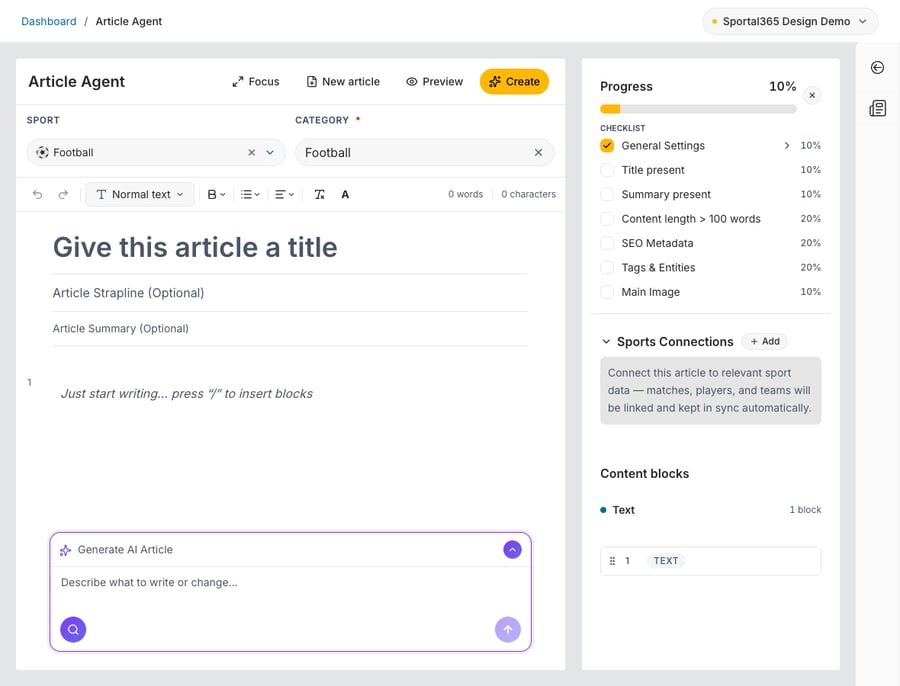Open the Normal text style dropdown

click(140, 195)
